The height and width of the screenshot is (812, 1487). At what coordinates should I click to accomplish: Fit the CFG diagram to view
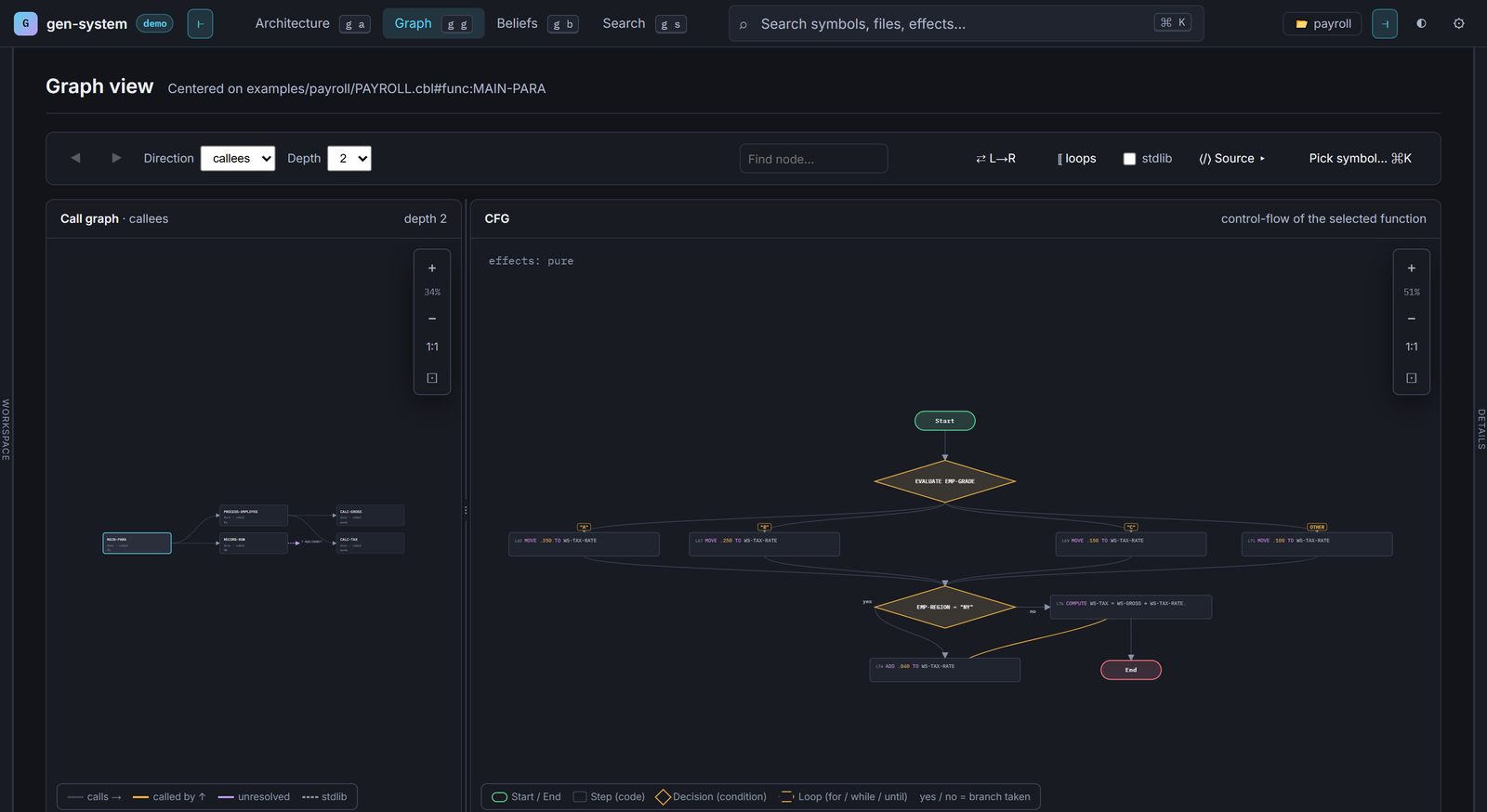coord(1412,378)
